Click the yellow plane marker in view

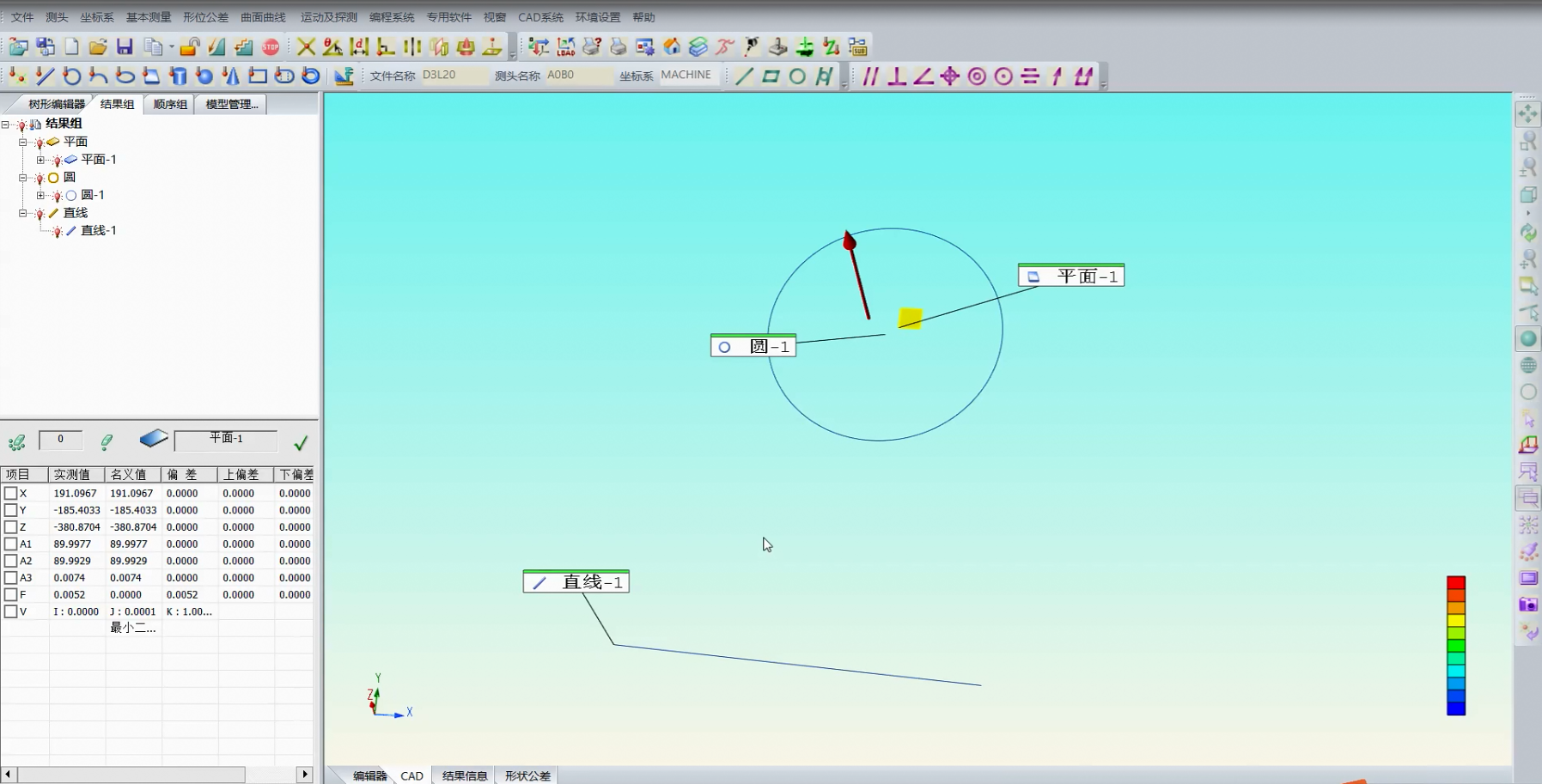click(910, 319)
